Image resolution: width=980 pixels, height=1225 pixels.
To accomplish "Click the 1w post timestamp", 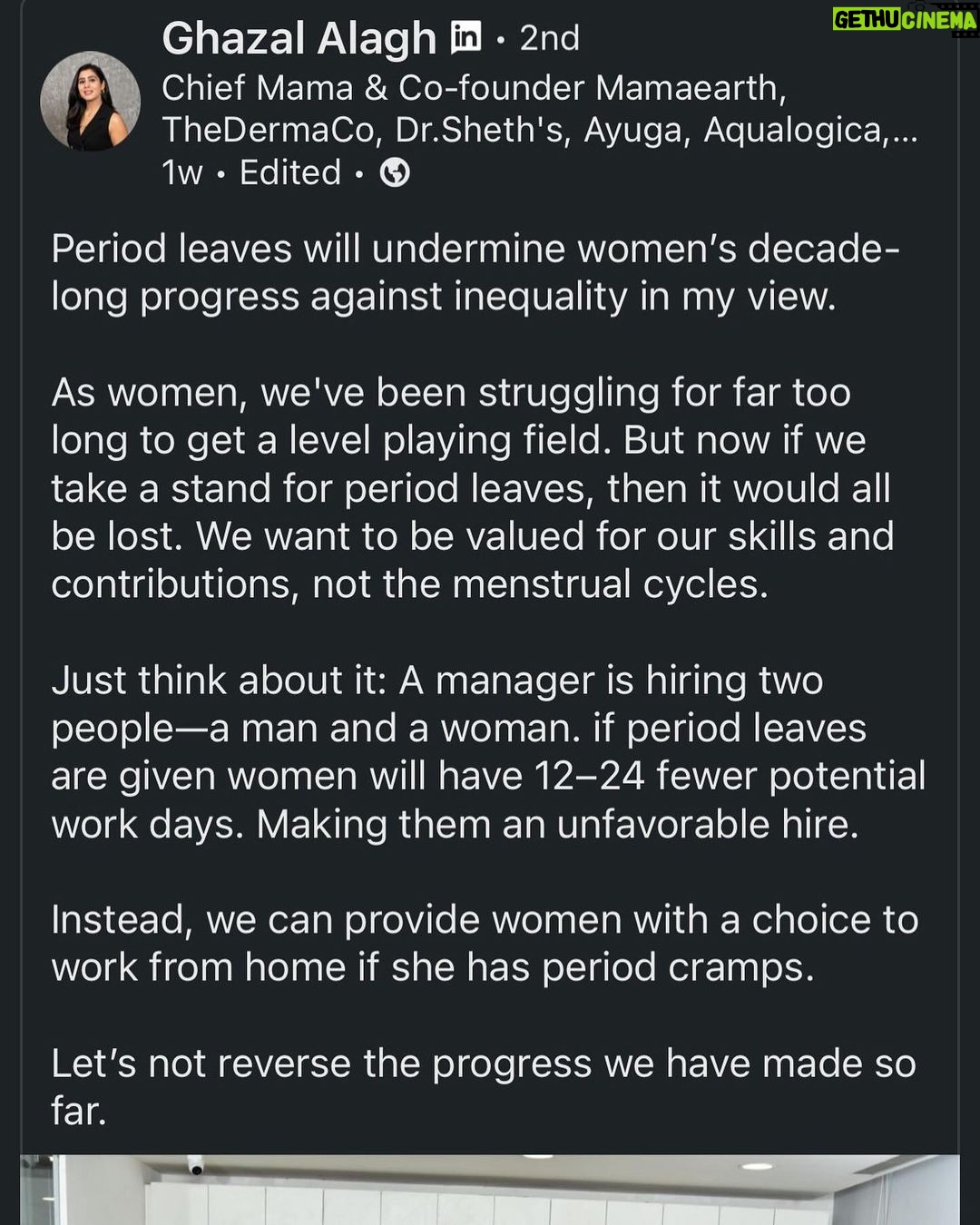I will pyautogui.click(x=182, y=172).
